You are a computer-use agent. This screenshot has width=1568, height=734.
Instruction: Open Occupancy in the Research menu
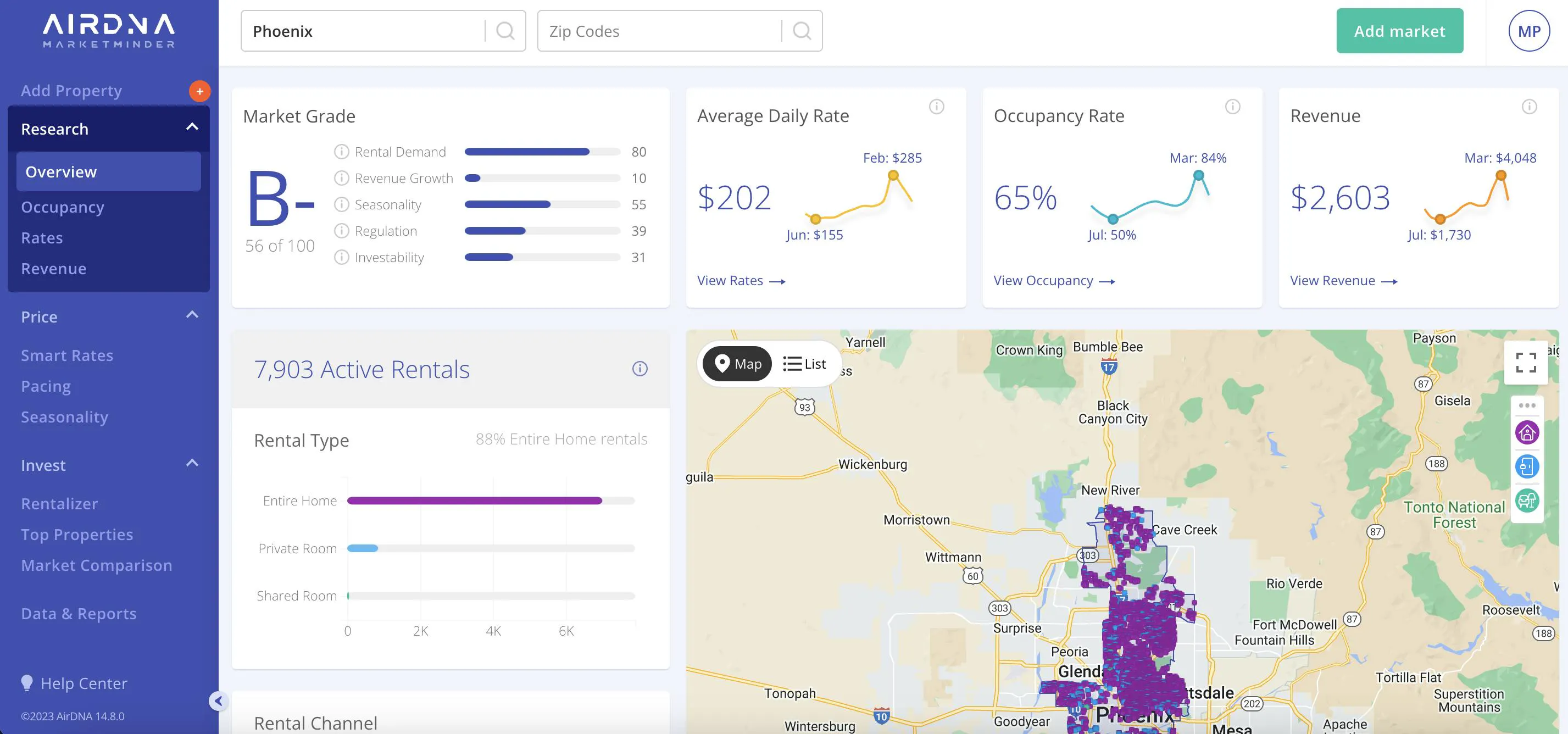(x=63, y=207)
